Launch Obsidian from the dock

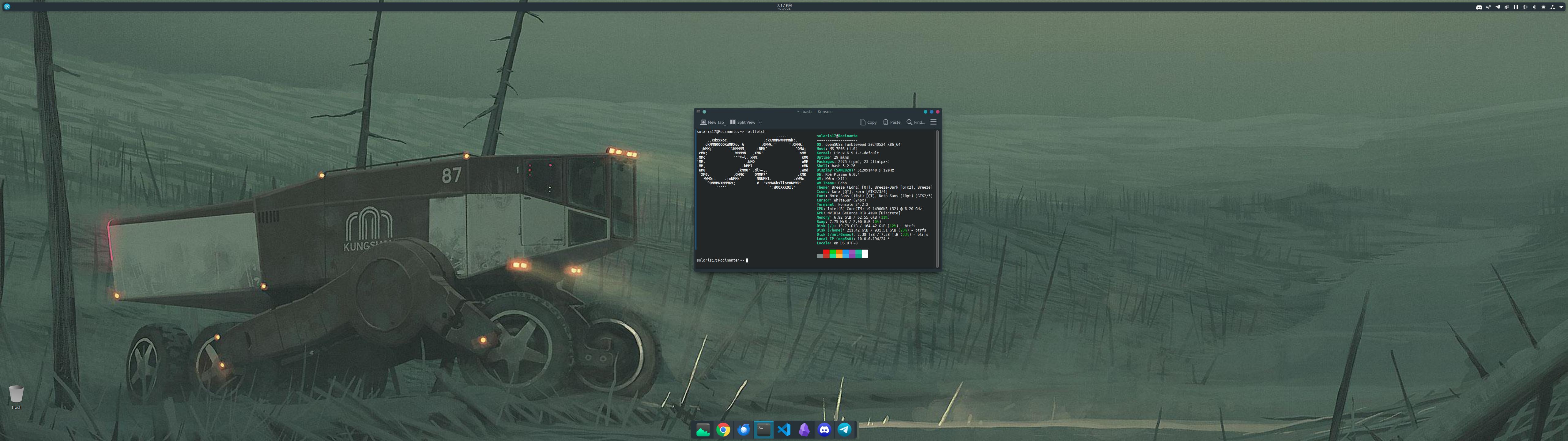click(x=804, y=430)
